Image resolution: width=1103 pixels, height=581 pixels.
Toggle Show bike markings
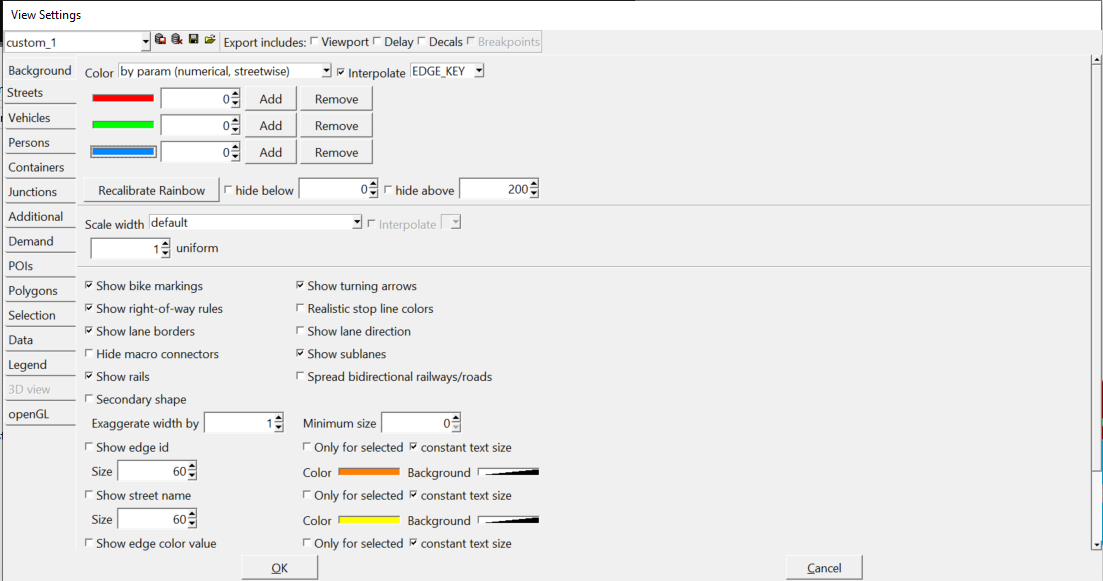[89, 285]
